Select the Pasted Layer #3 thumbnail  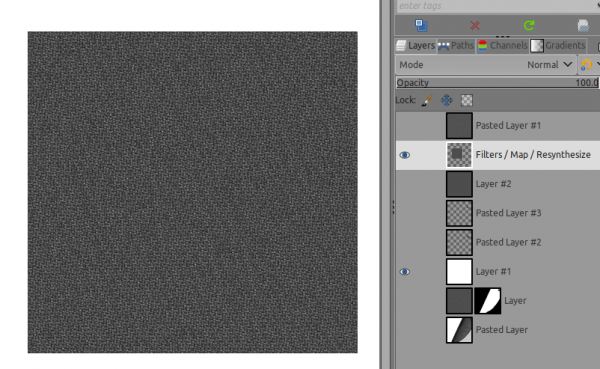(x=459, y=213)
